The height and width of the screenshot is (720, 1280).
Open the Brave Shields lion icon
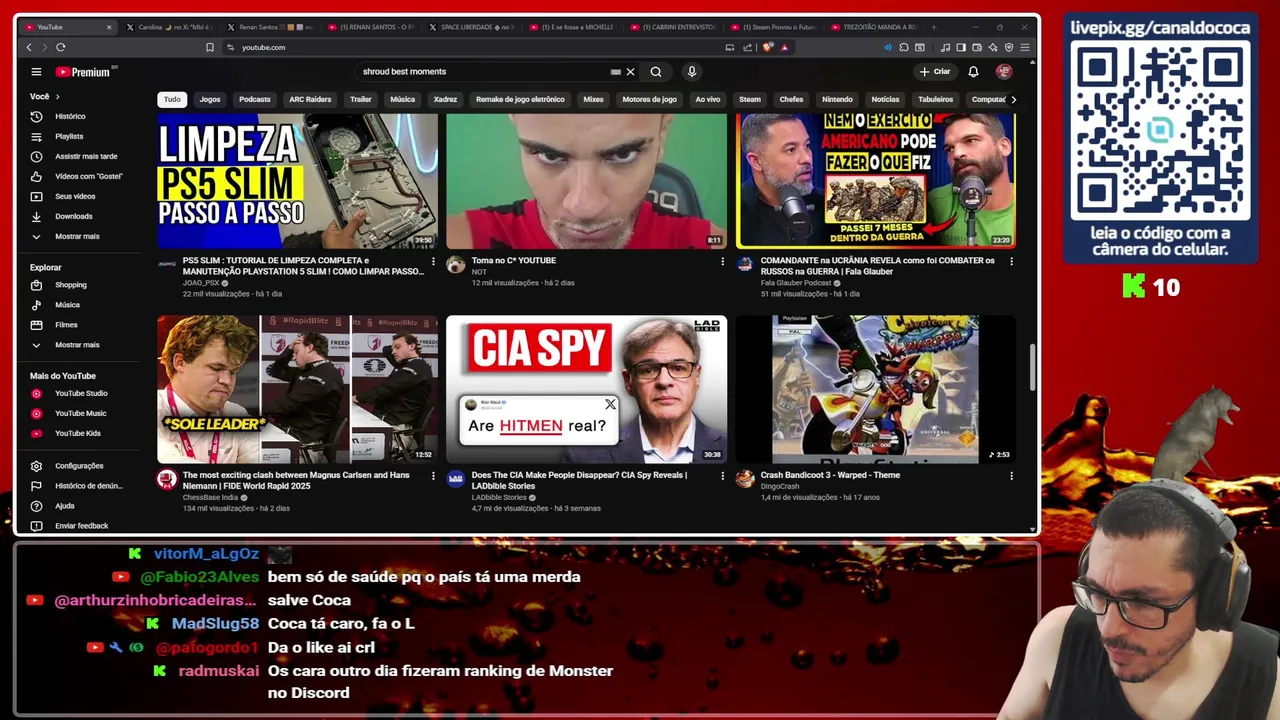point(768,47)
